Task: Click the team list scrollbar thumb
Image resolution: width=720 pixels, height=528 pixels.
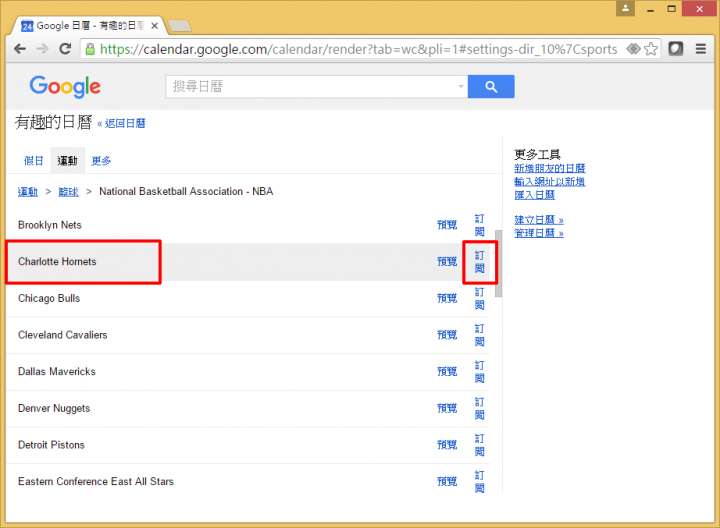Action: [499, 264]
